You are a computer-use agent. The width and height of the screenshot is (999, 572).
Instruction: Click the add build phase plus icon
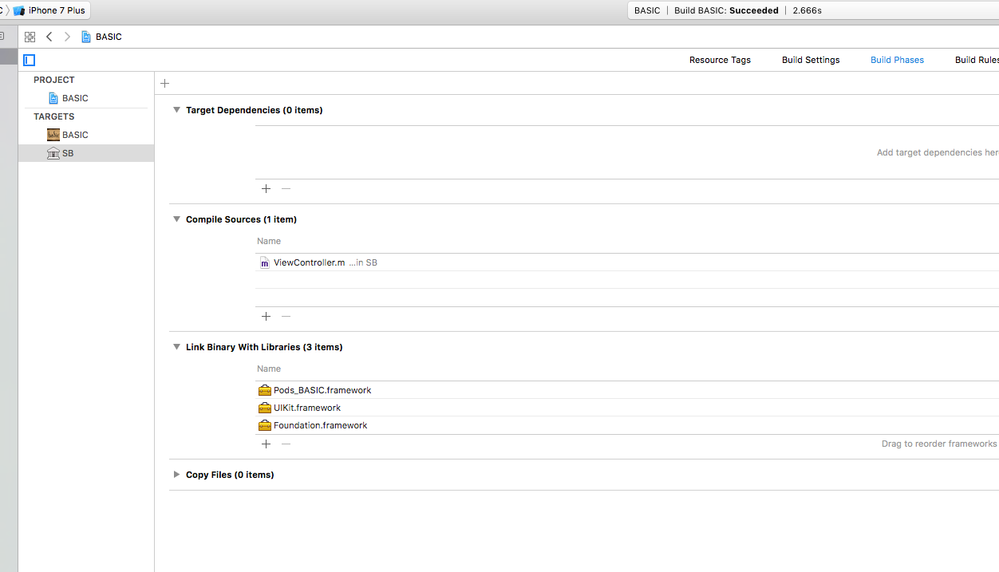165,84
